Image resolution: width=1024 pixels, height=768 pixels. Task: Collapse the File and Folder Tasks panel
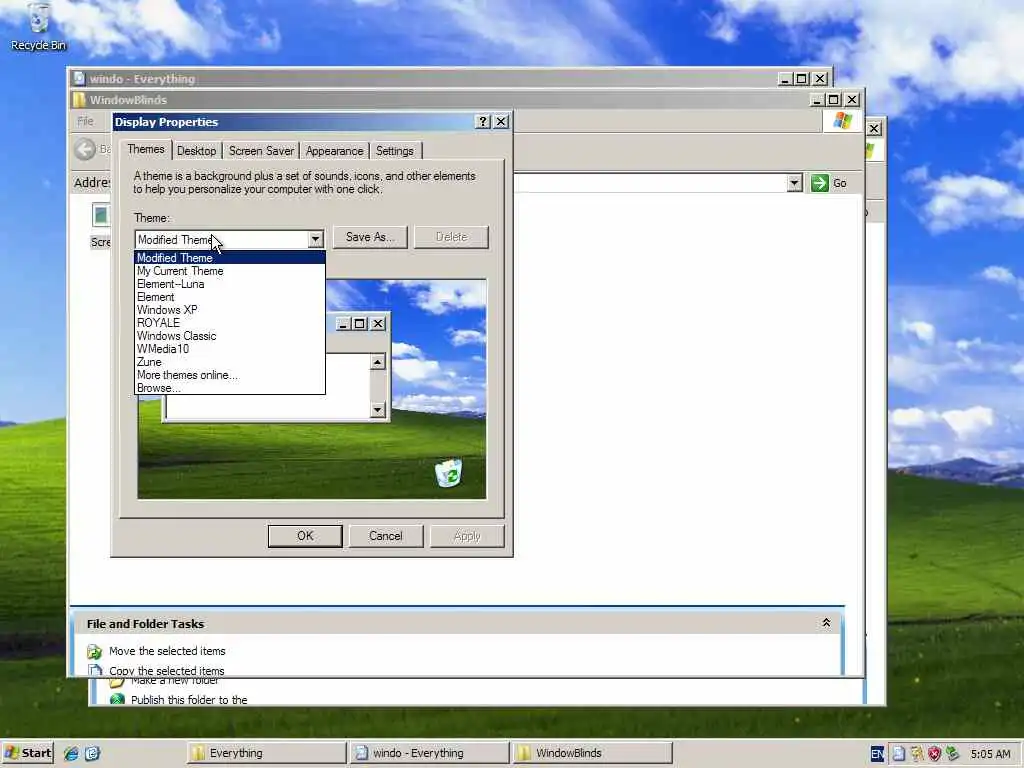click(x=826, y=623)
